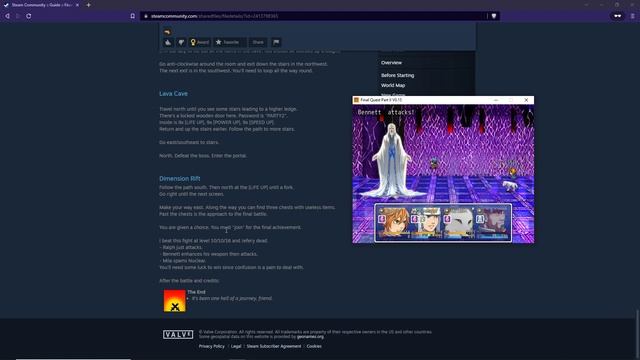Reload the Steam guide page
Viewport: 640px width, 360px height.
coord(29,16)
